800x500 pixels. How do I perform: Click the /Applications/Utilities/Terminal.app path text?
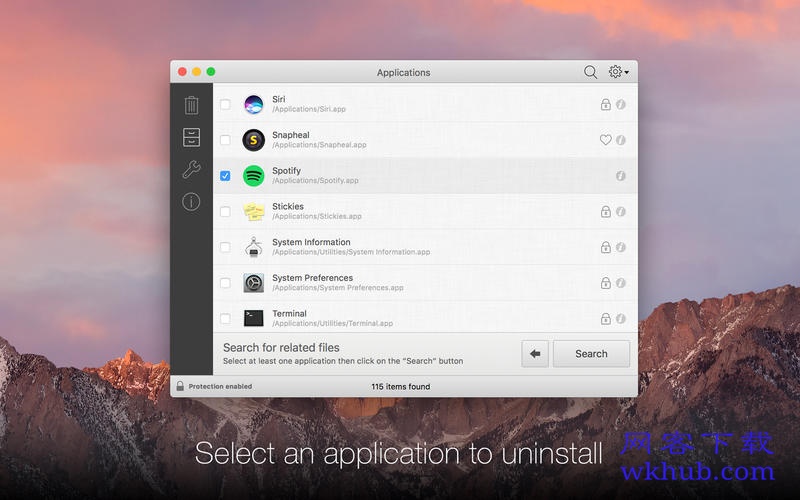(333, 323)
